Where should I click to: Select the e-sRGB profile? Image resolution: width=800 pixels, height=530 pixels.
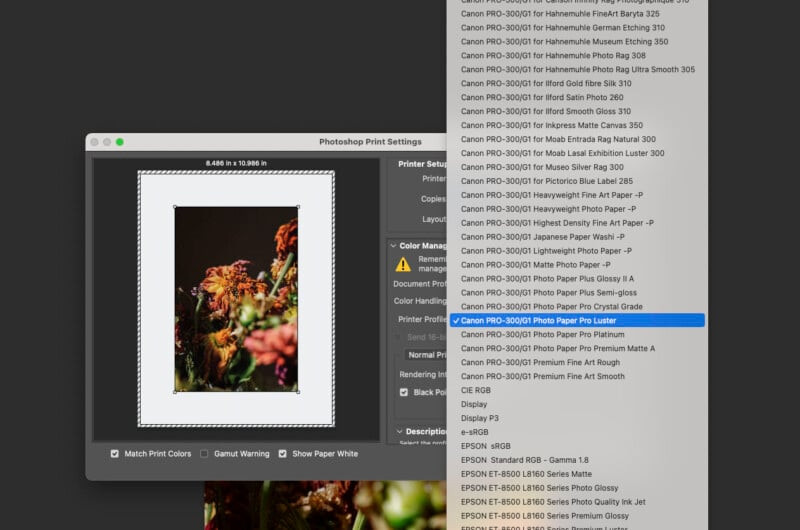577,432
